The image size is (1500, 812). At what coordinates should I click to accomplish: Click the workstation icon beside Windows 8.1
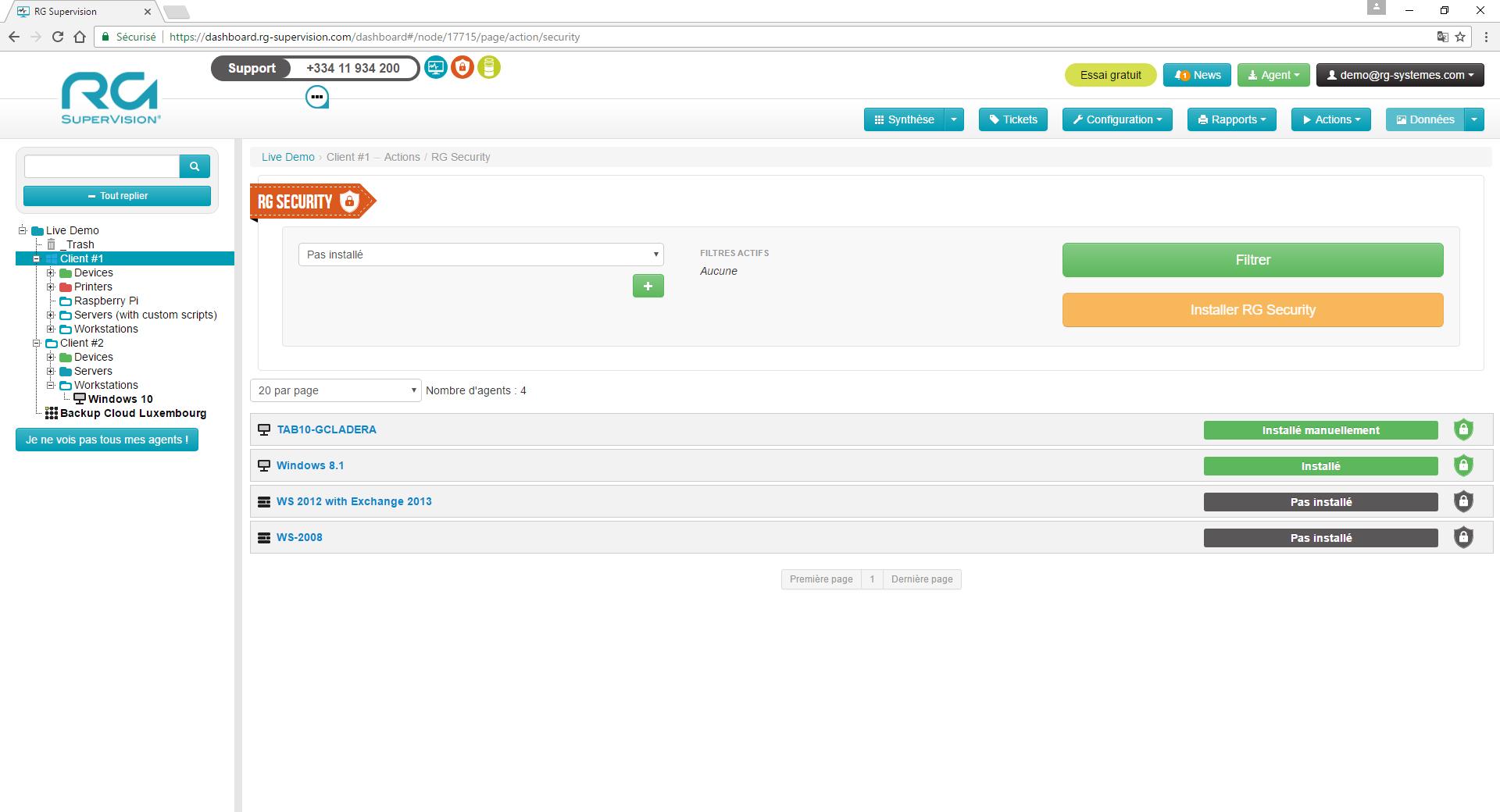(264, 466)
